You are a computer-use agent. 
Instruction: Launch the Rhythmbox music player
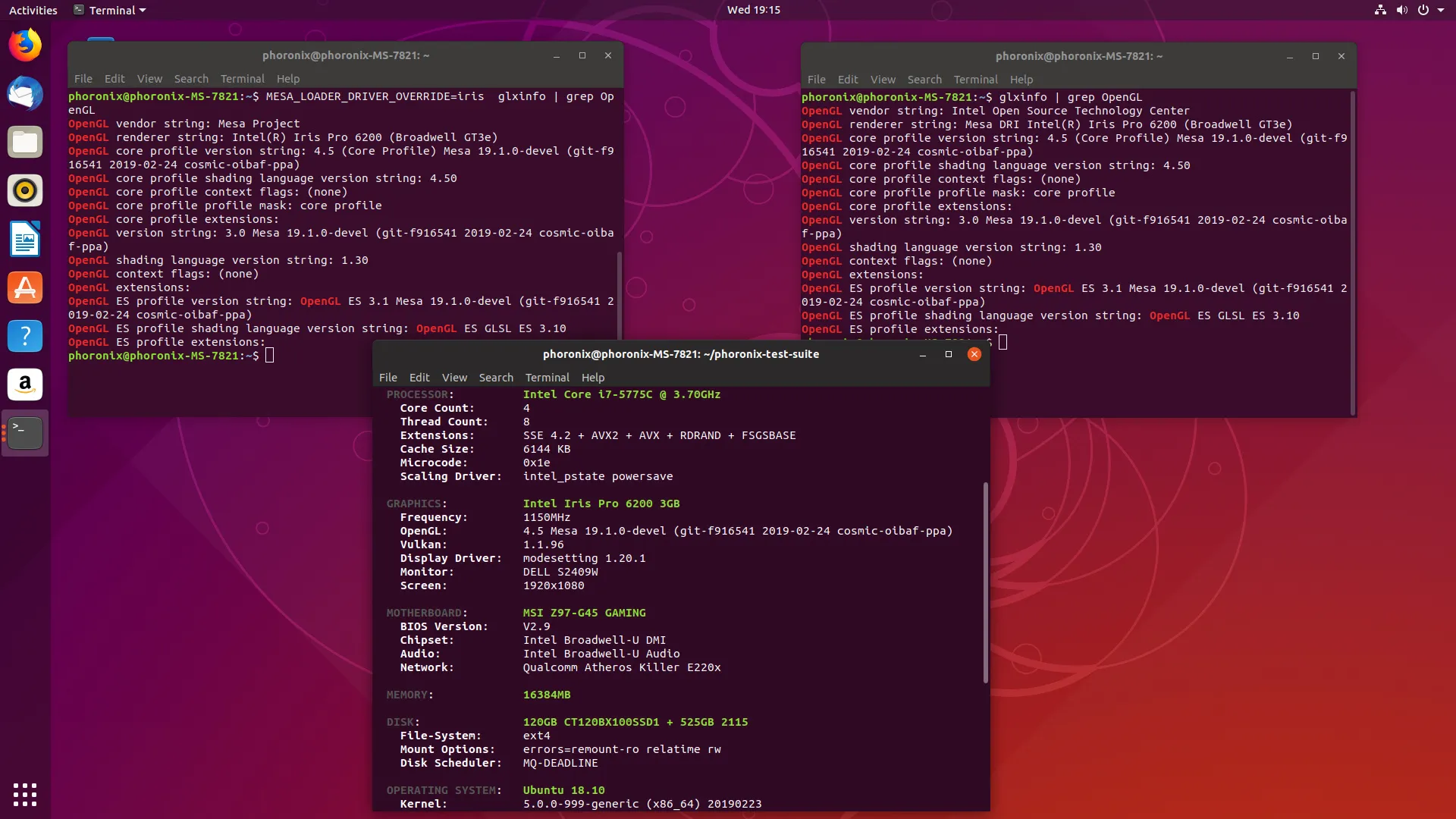pos(25,190)
